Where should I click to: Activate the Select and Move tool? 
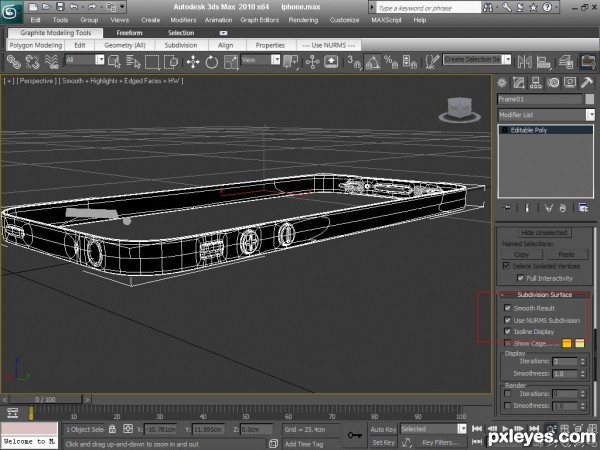pyautogui.click(x=193, y=62)
